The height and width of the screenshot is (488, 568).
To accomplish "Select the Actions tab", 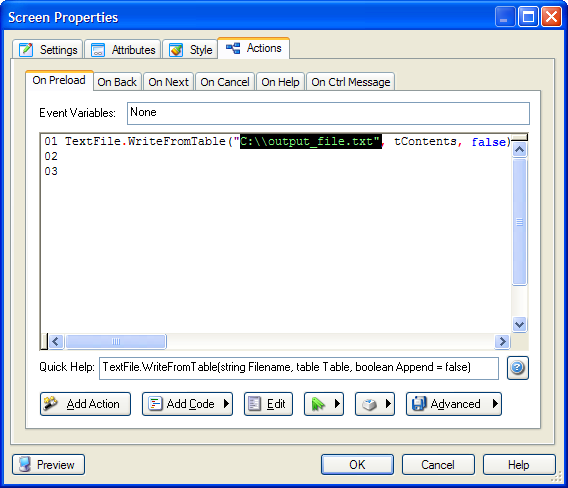I will click(253, 48).
